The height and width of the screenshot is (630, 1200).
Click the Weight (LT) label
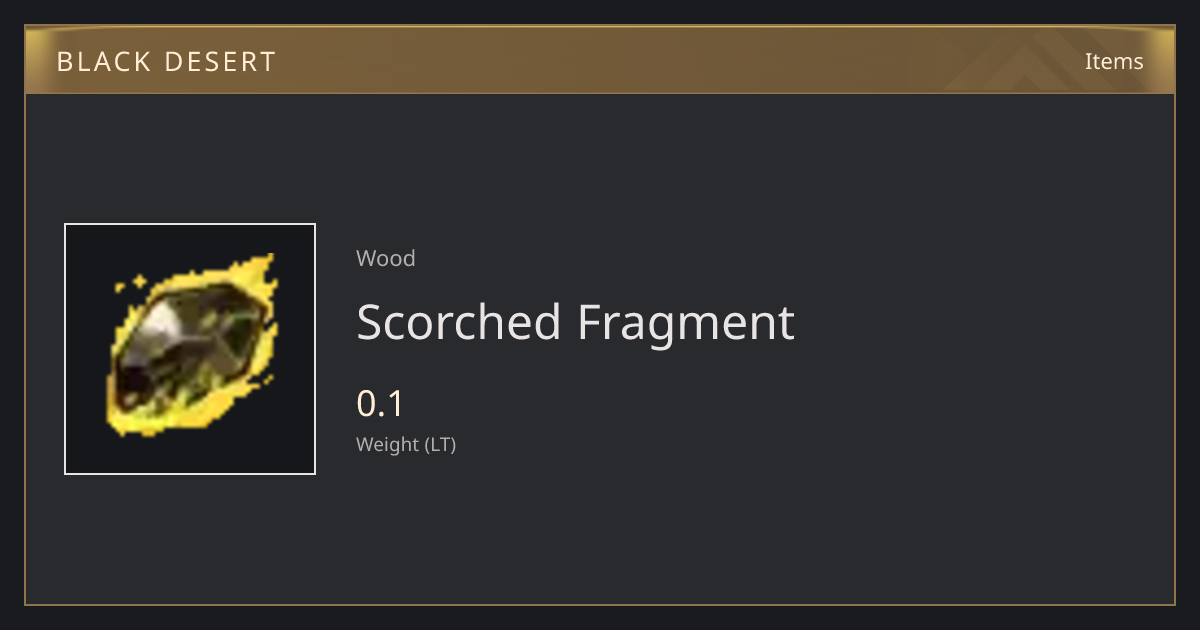point(406,445)
